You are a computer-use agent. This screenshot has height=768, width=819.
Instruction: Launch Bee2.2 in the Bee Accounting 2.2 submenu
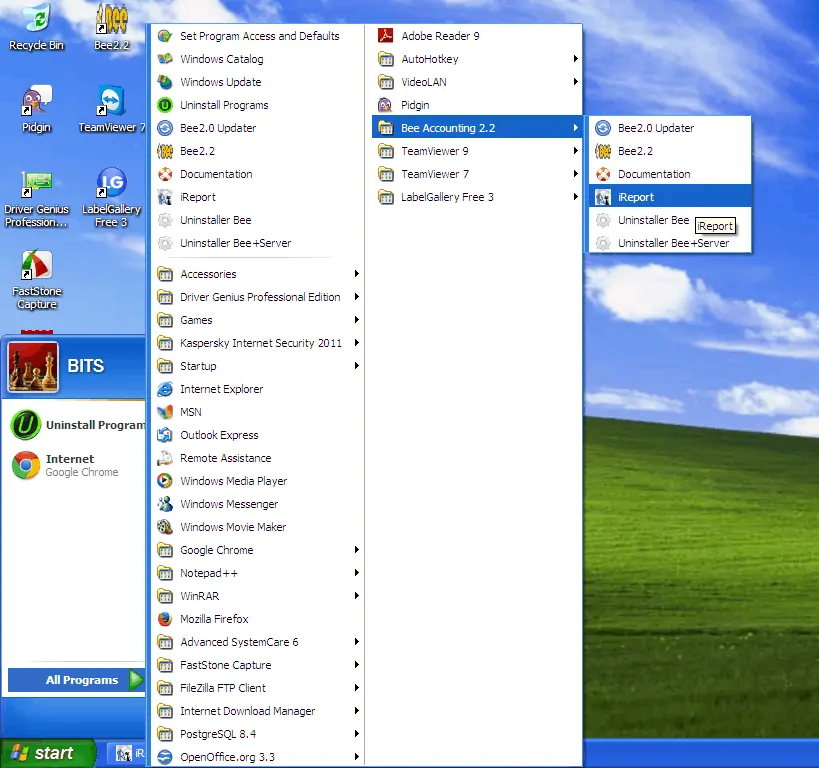point(670,150)
